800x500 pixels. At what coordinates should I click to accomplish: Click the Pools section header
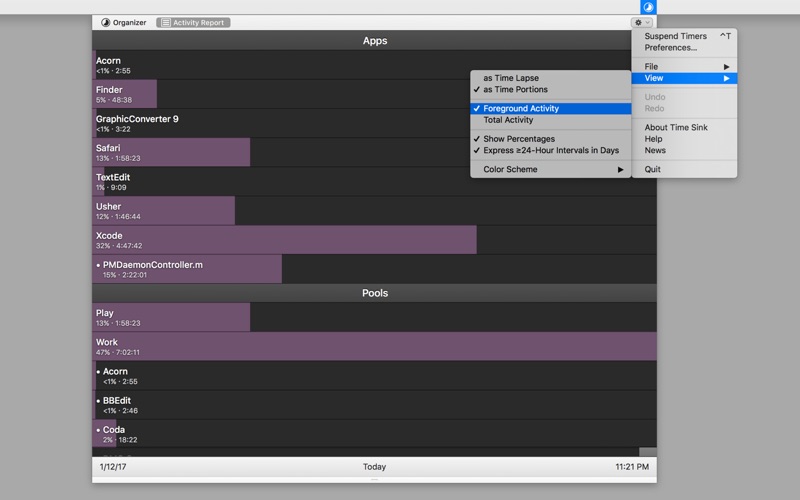click(x=374, y=293)
